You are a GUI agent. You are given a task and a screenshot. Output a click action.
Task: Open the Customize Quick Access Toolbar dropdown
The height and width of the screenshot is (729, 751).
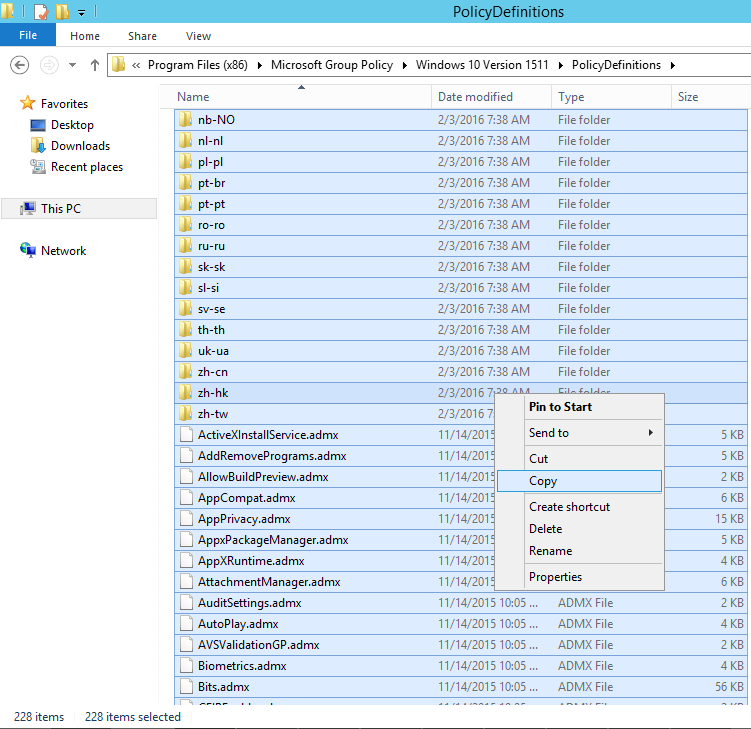pos(81,13)
